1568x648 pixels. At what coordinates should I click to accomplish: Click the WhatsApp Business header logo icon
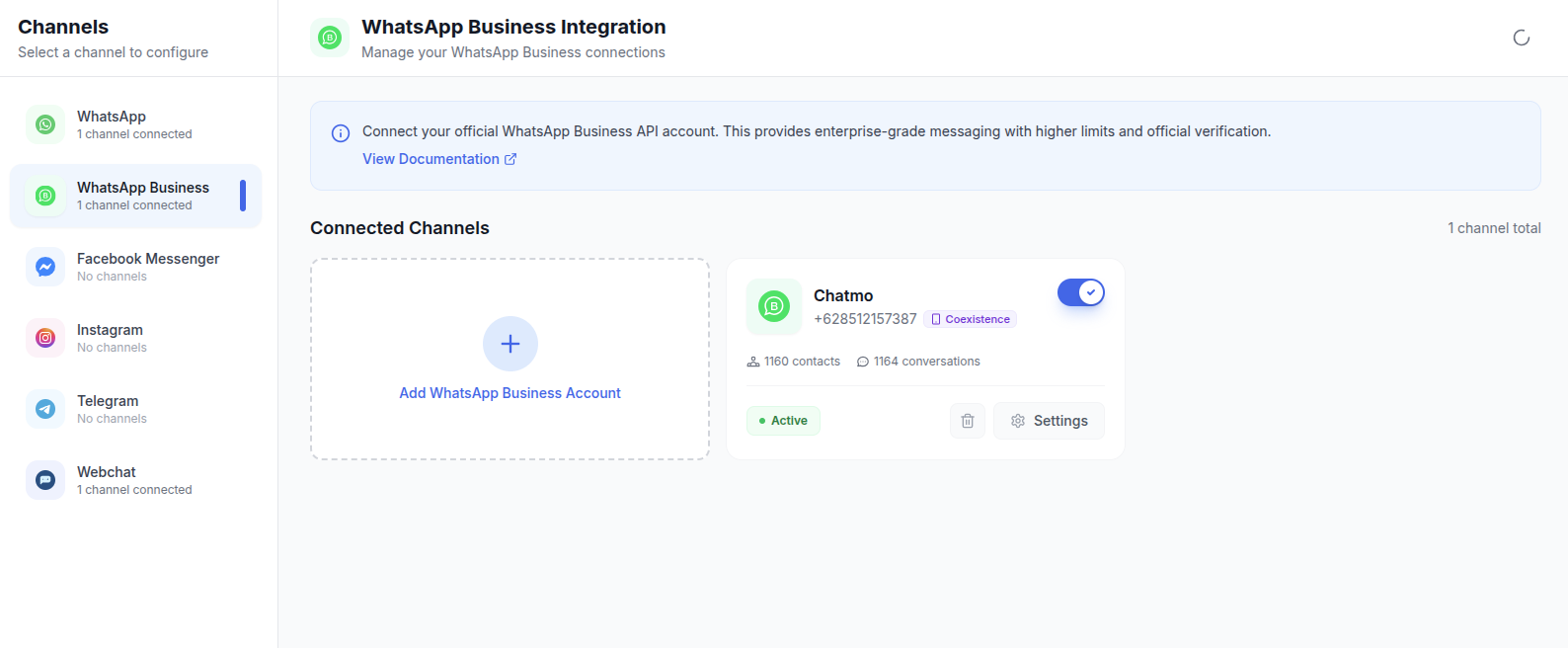click(330, 38)
